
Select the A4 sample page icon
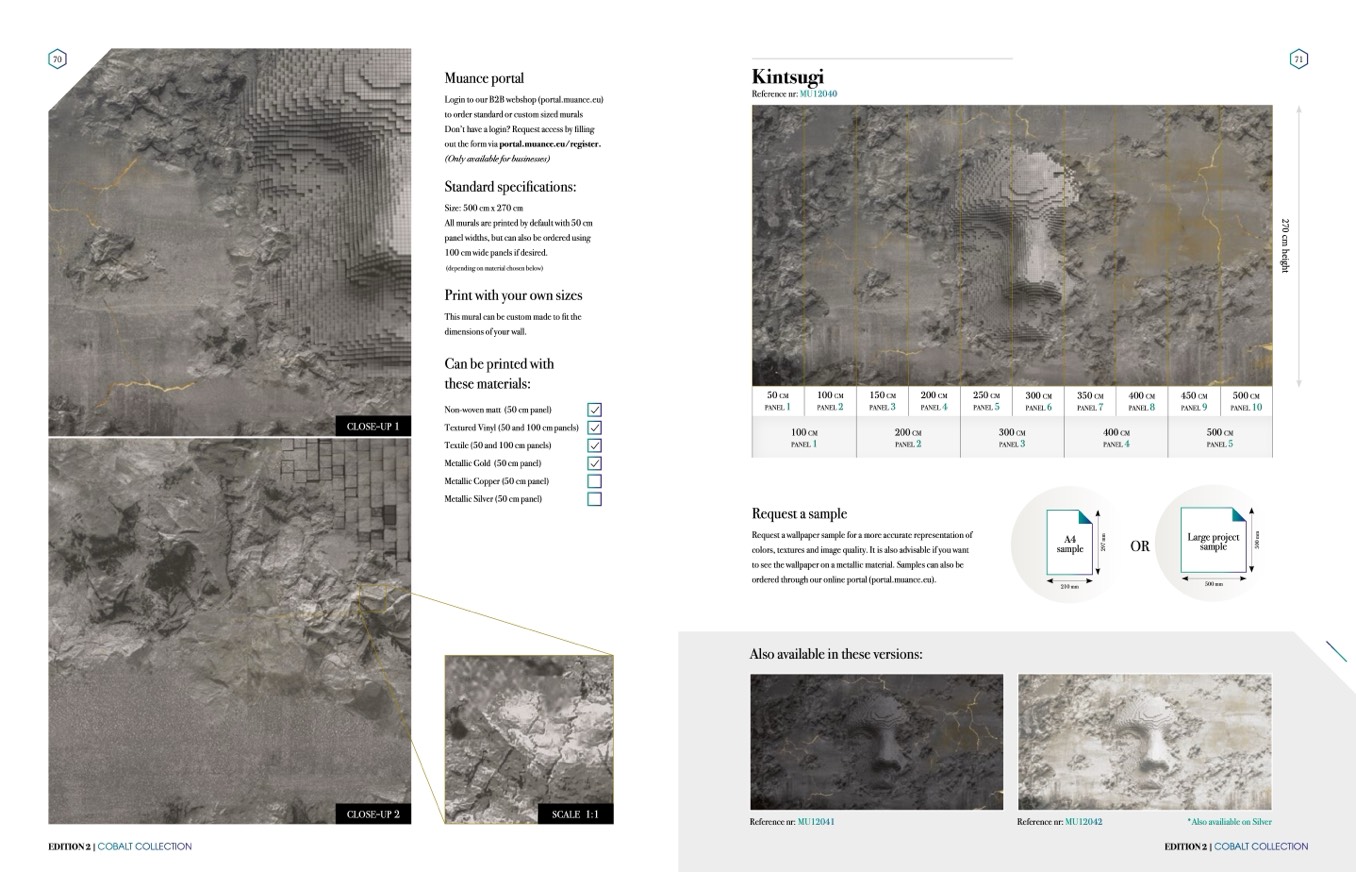coord(1069,543)
